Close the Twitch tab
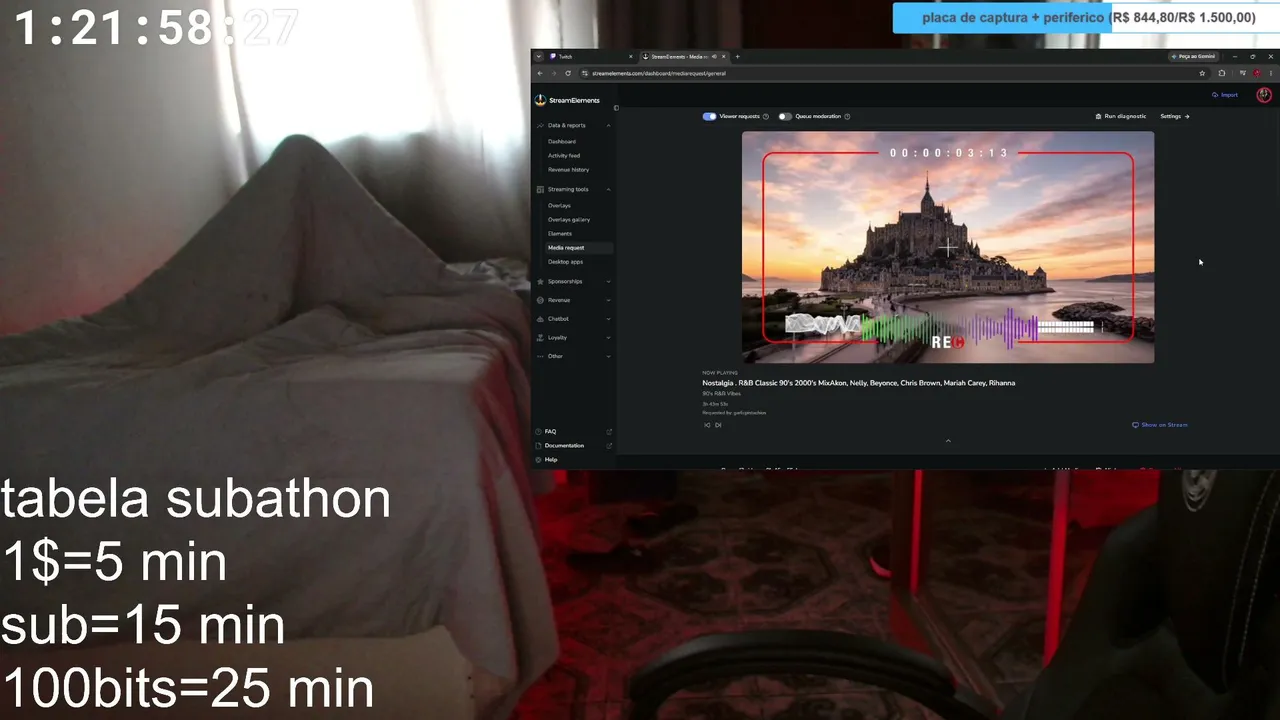Viewport: 1280px width, 720px height. click(631, 56)
